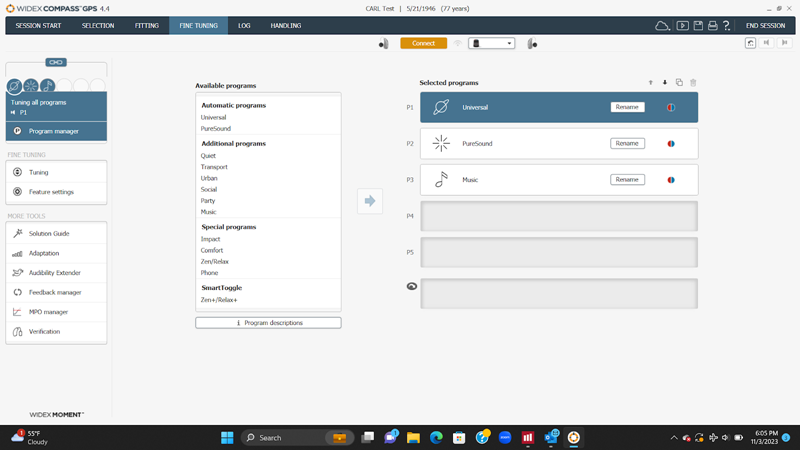
Task: Go to Session Start tab
Action: [x=38, y=26]
